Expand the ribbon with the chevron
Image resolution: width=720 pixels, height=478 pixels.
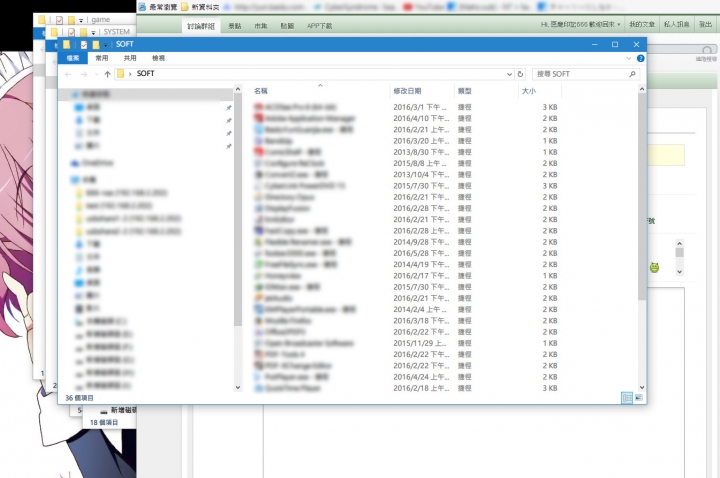(x=629, y=58)
